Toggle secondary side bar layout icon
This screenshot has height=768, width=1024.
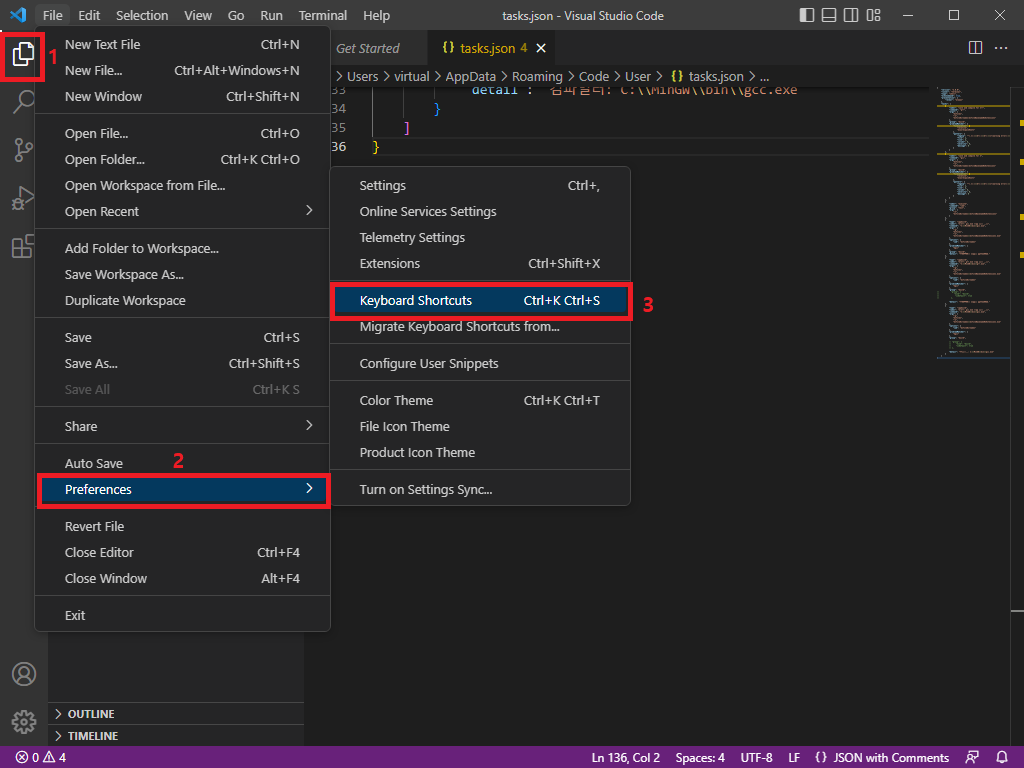pyautogui.click(x=851, y=15)
